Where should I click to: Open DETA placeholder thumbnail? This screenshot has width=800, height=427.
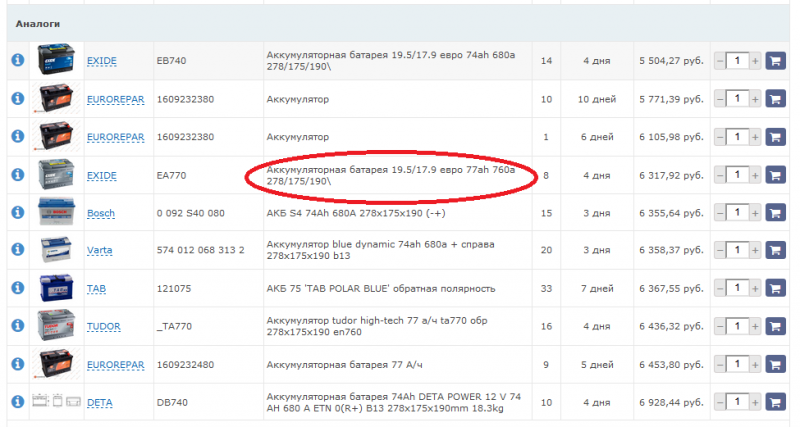click(56, 401)
